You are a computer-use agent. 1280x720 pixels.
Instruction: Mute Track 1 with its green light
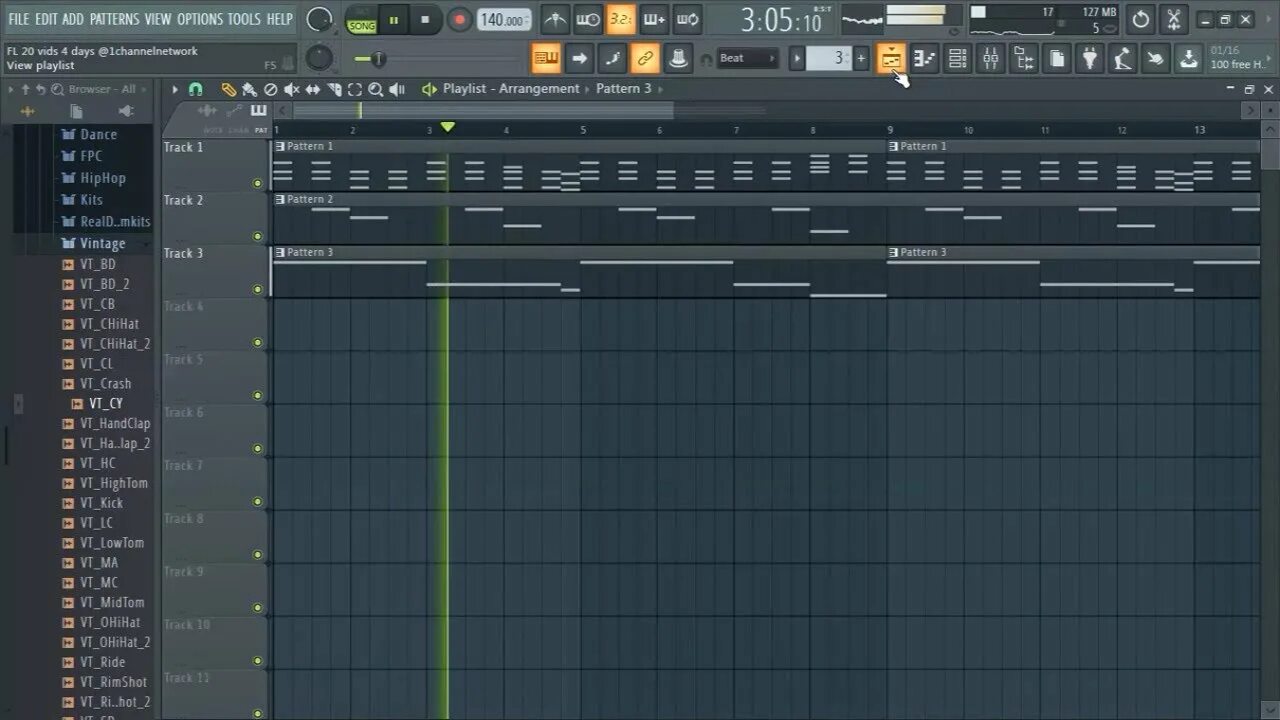(257, 183)
